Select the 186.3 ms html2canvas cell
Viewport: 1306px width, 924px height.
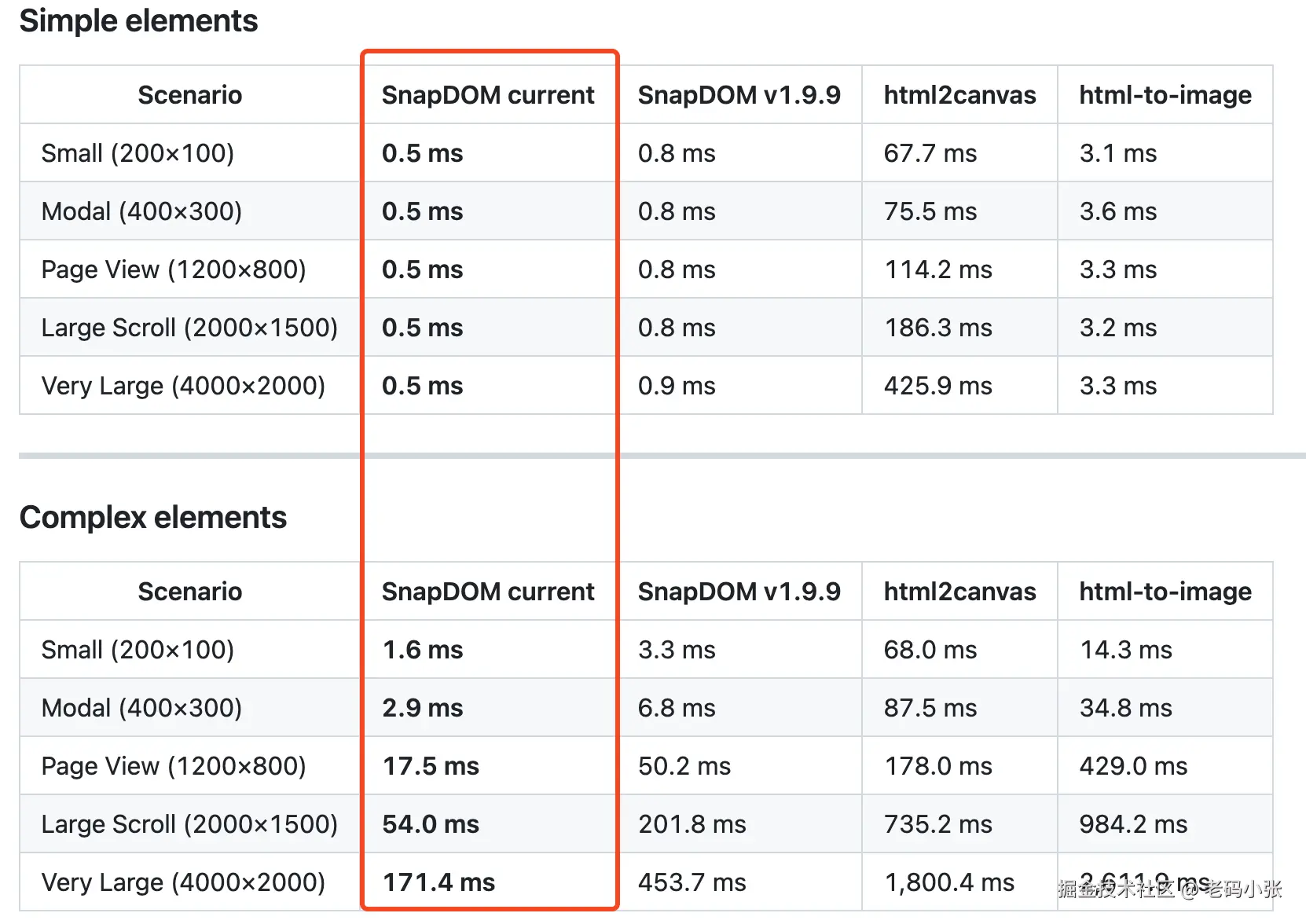pyautogui.click(x=938, y=328)
